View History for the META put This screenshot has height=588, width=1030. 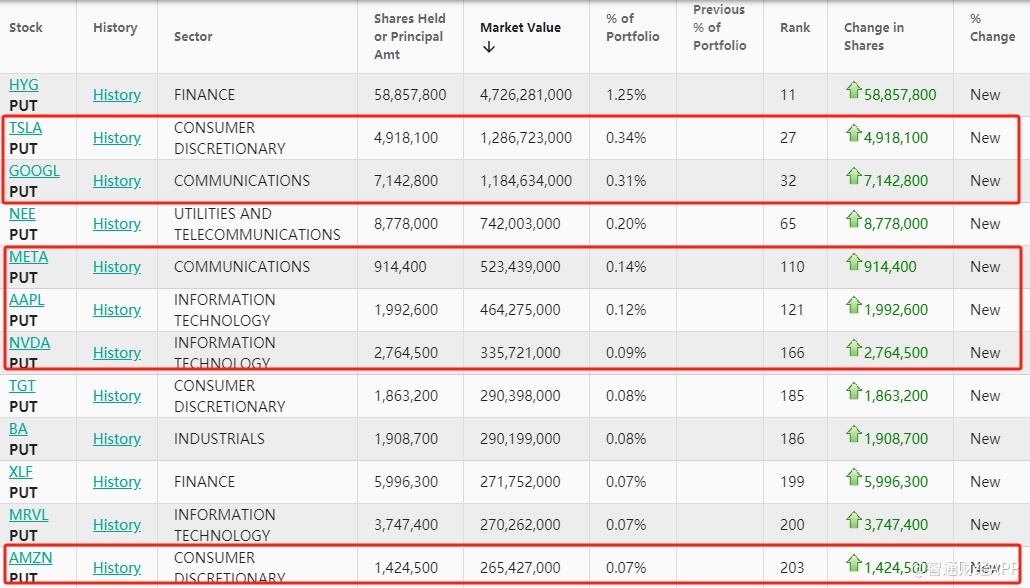pyautogui.click(x=117, y=267)
